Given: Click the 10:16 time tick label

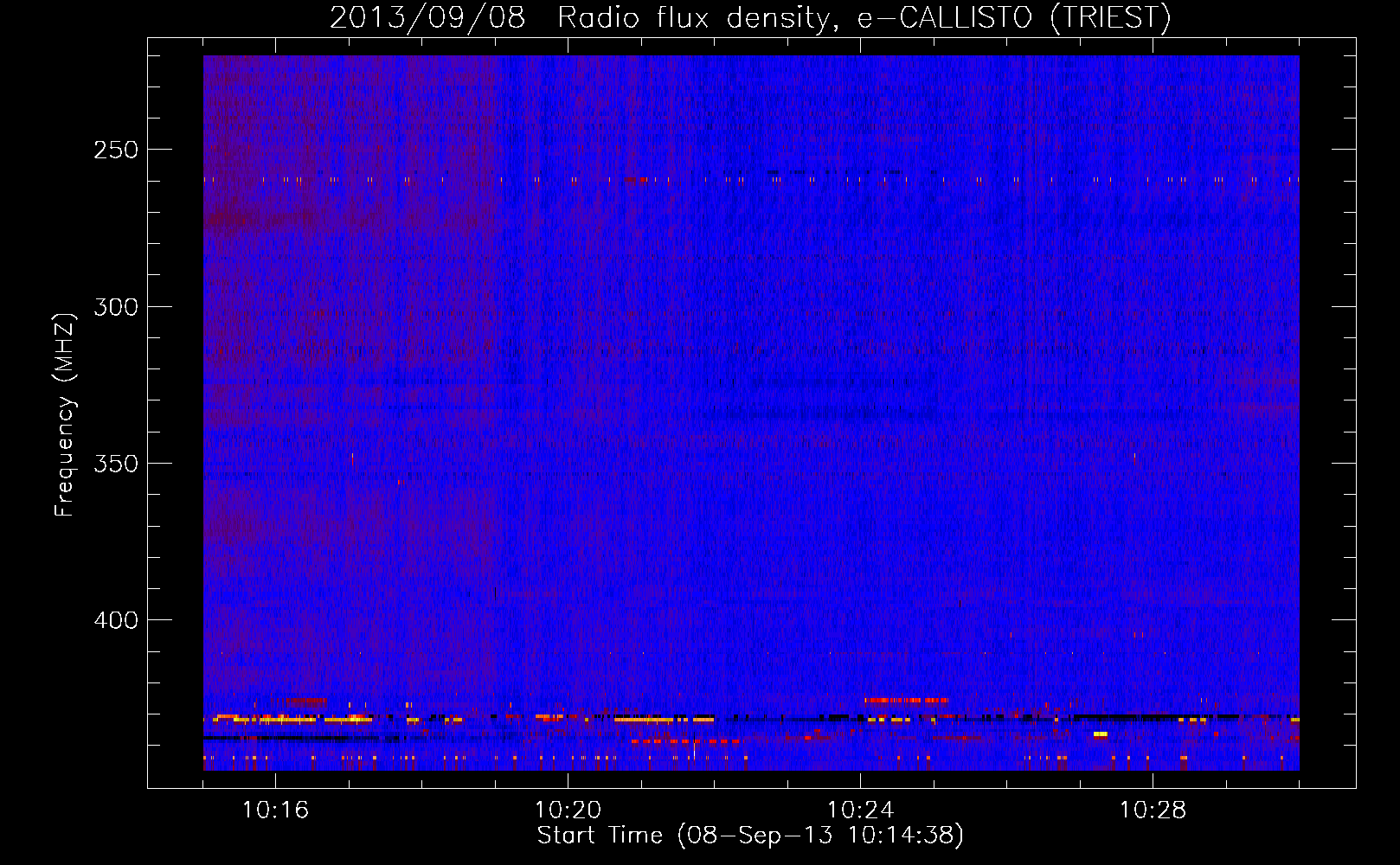Looking at the screenshot, I should tap(275, 811).
